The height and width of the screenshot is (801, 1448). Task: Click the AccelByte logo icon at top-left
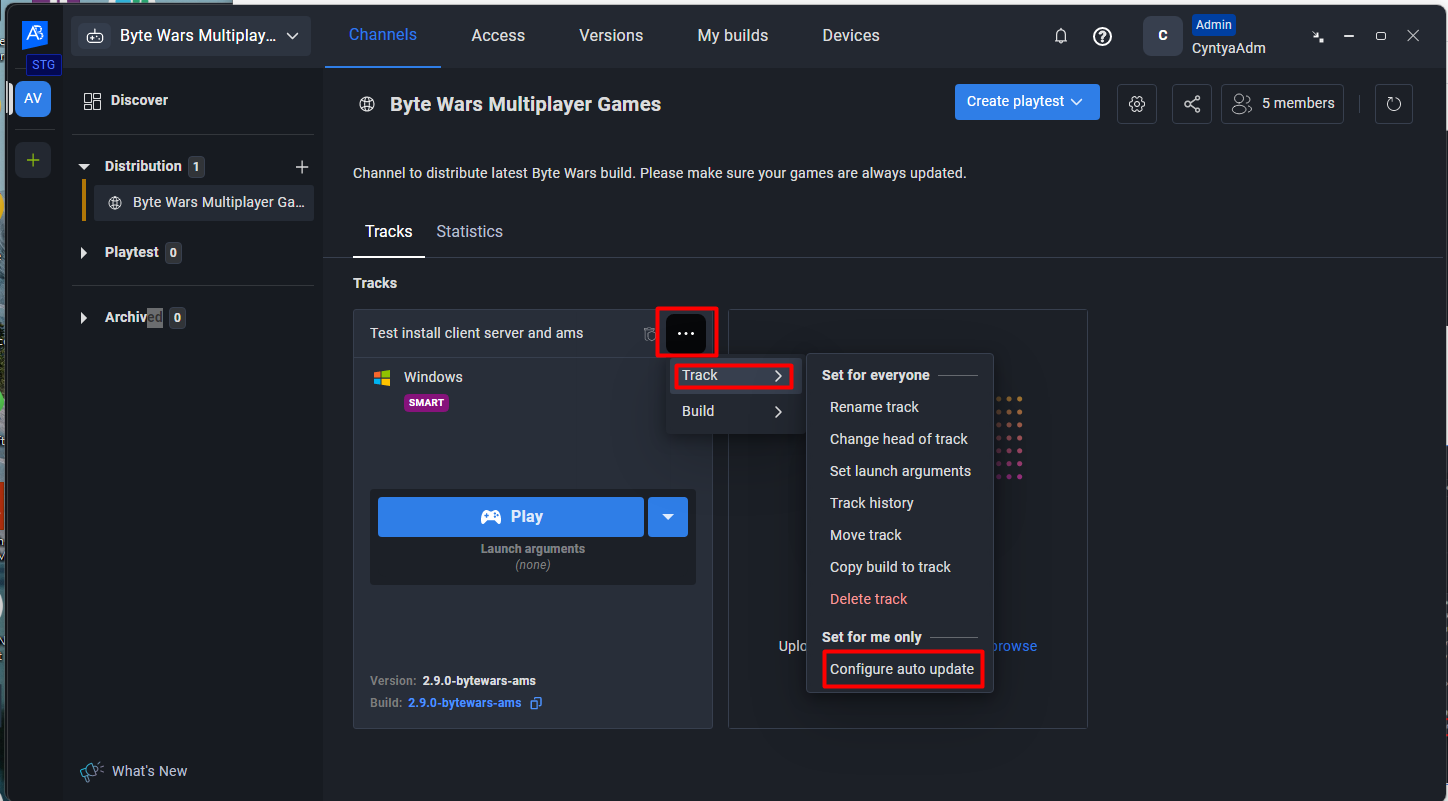click(x=34, y=34)
